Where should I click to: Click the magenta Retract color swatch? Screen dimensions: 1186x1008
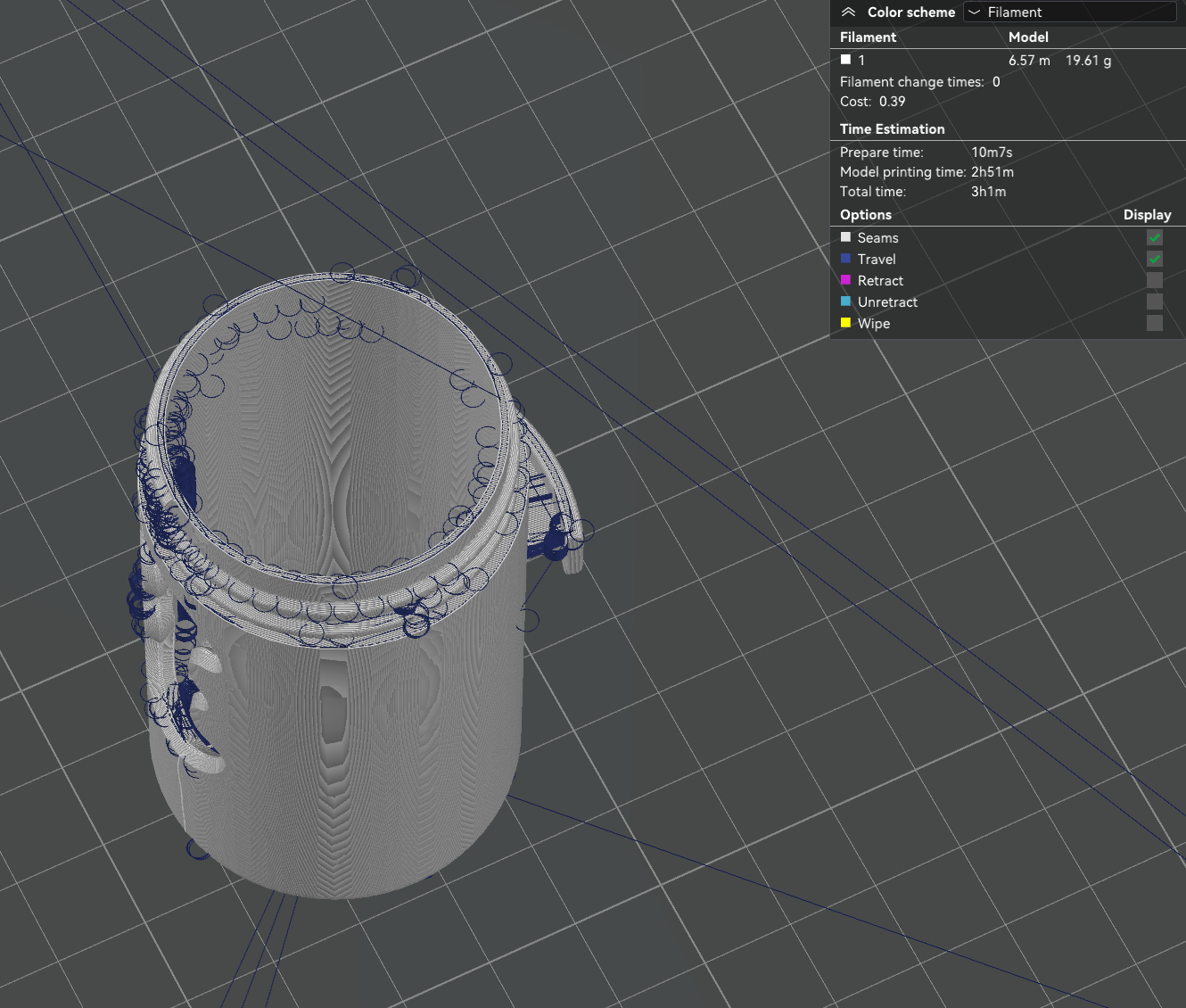[845, 279]
